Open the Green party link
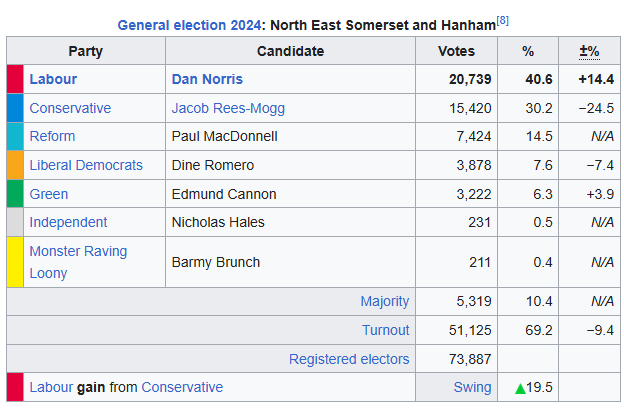 [49, 194]
